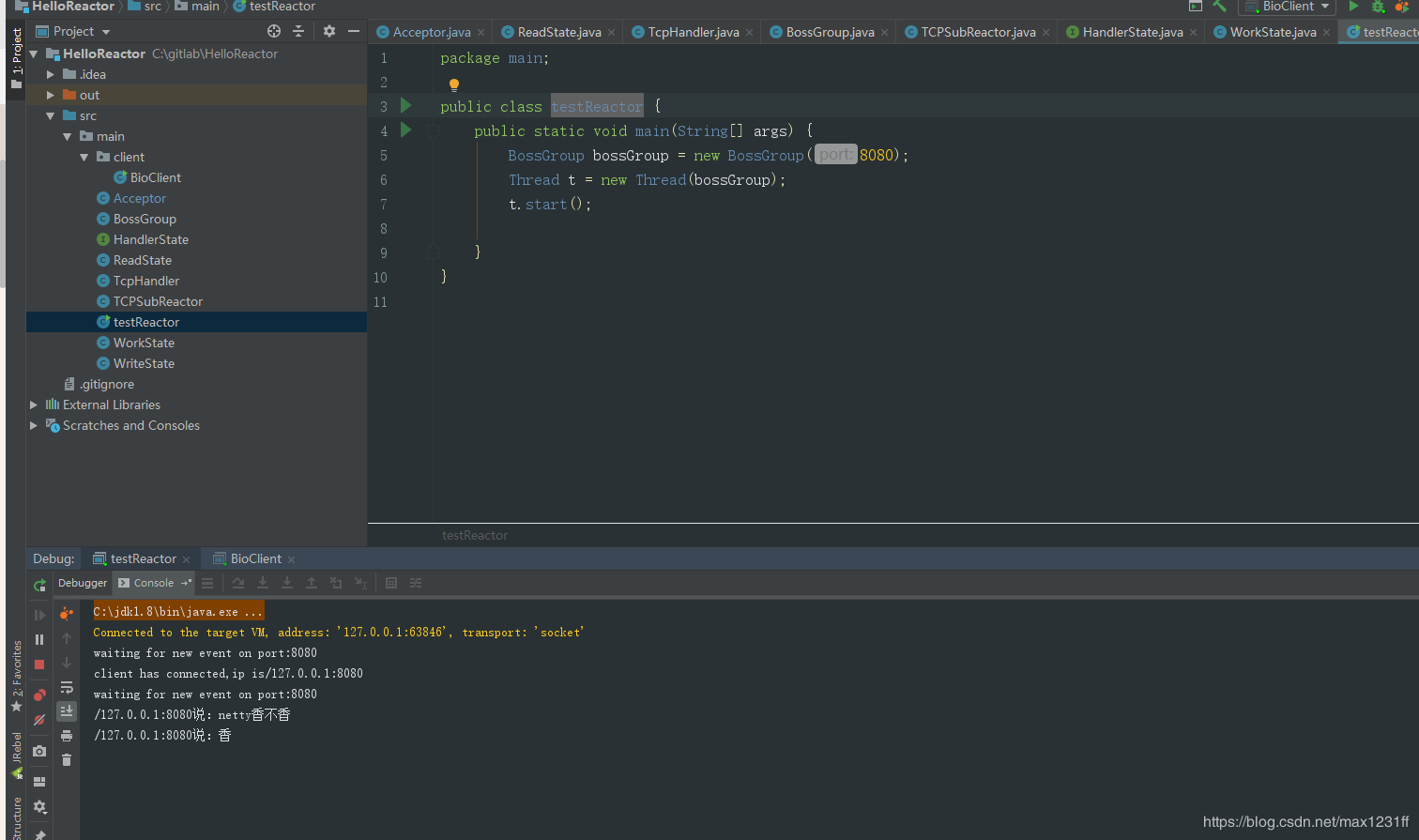This screenshot has width=1419, height=840.
Task: Stop the running debug session
Action: tap(39, 664)
